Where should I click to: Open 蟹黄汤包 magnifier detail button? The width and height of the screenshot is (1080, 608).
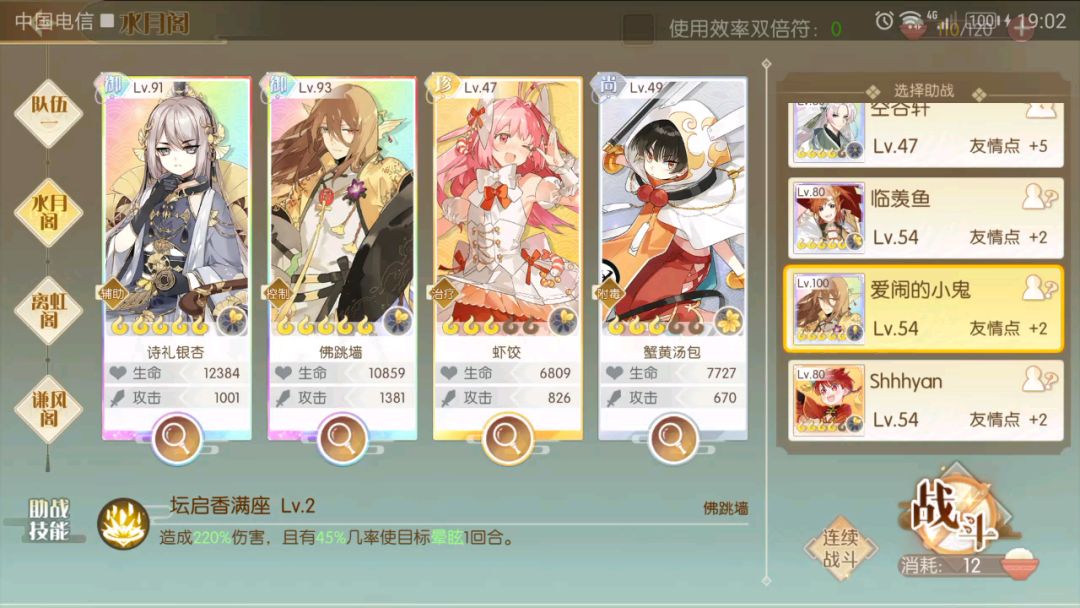coord(673,437)
